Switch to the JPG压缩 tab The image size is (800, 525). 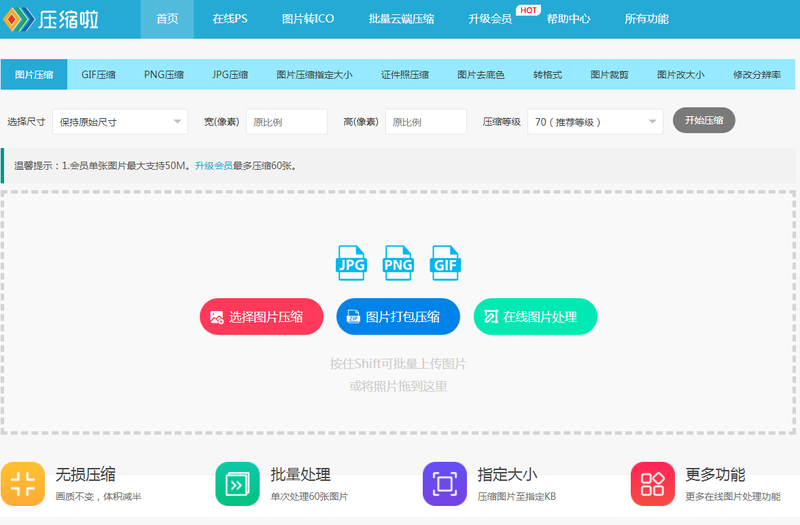tap(230, 74)
